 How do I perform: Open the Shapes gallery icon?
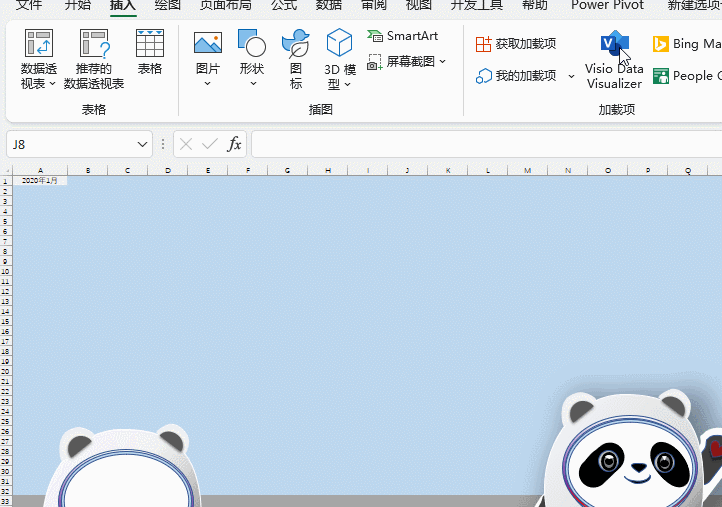pos(251,44)
